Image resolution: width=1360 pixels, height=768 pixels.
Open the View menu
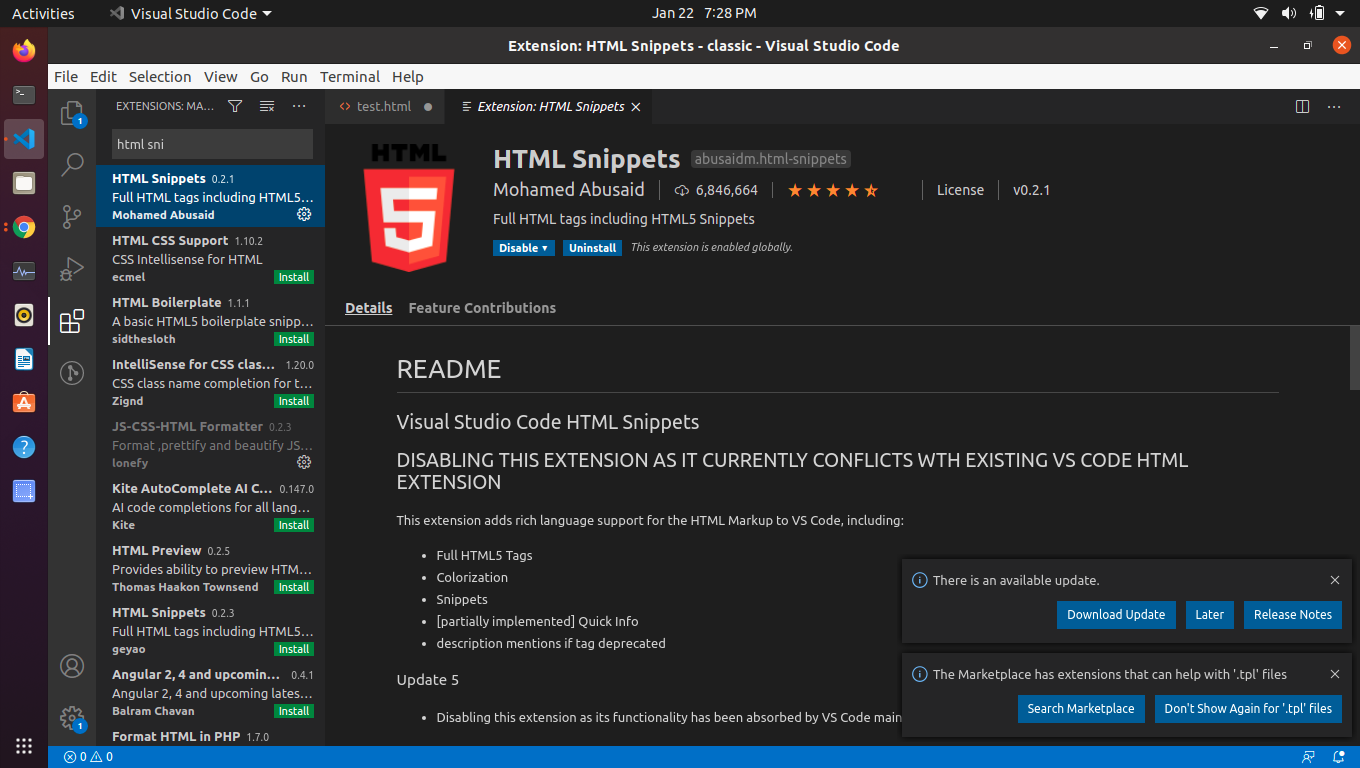pyautogui.click(x=221, y=76)
